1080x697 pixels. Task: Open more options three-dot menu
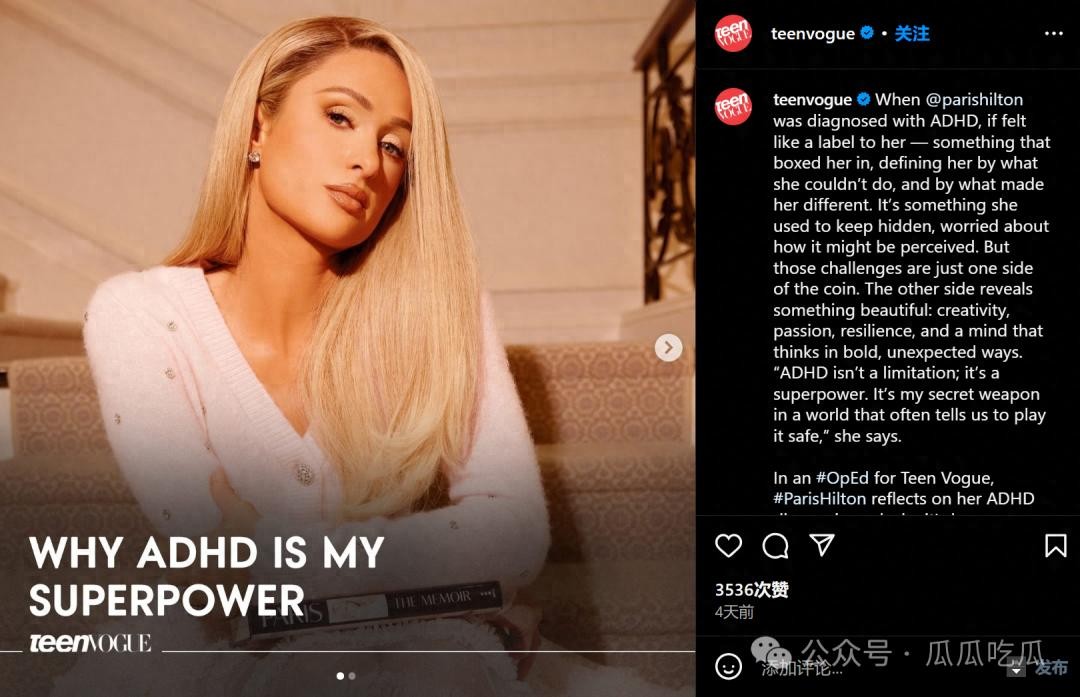1053,33
